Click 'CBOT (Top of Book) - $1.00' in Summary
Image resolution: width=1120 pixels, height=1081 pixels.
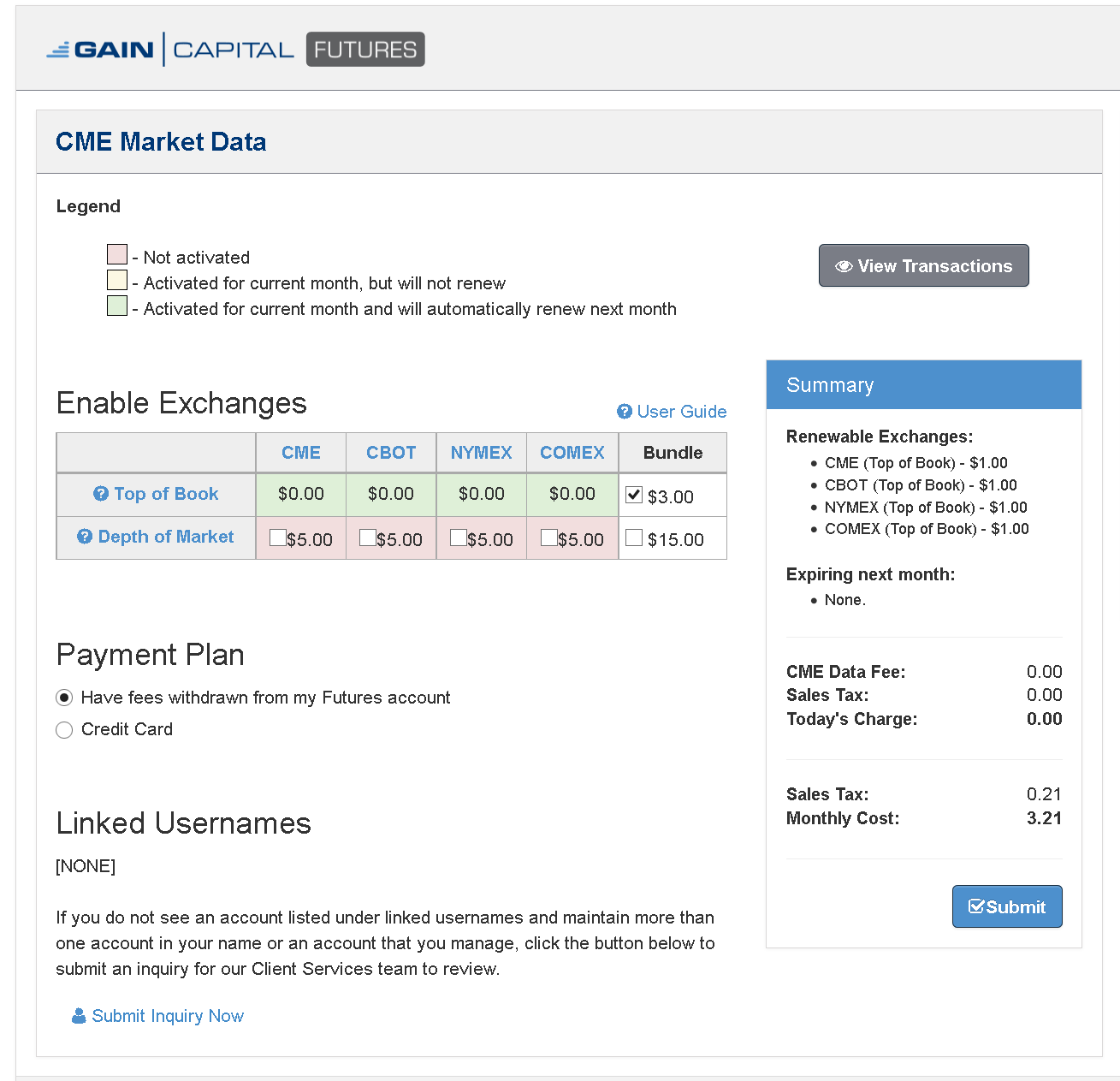tap(921, 485)
